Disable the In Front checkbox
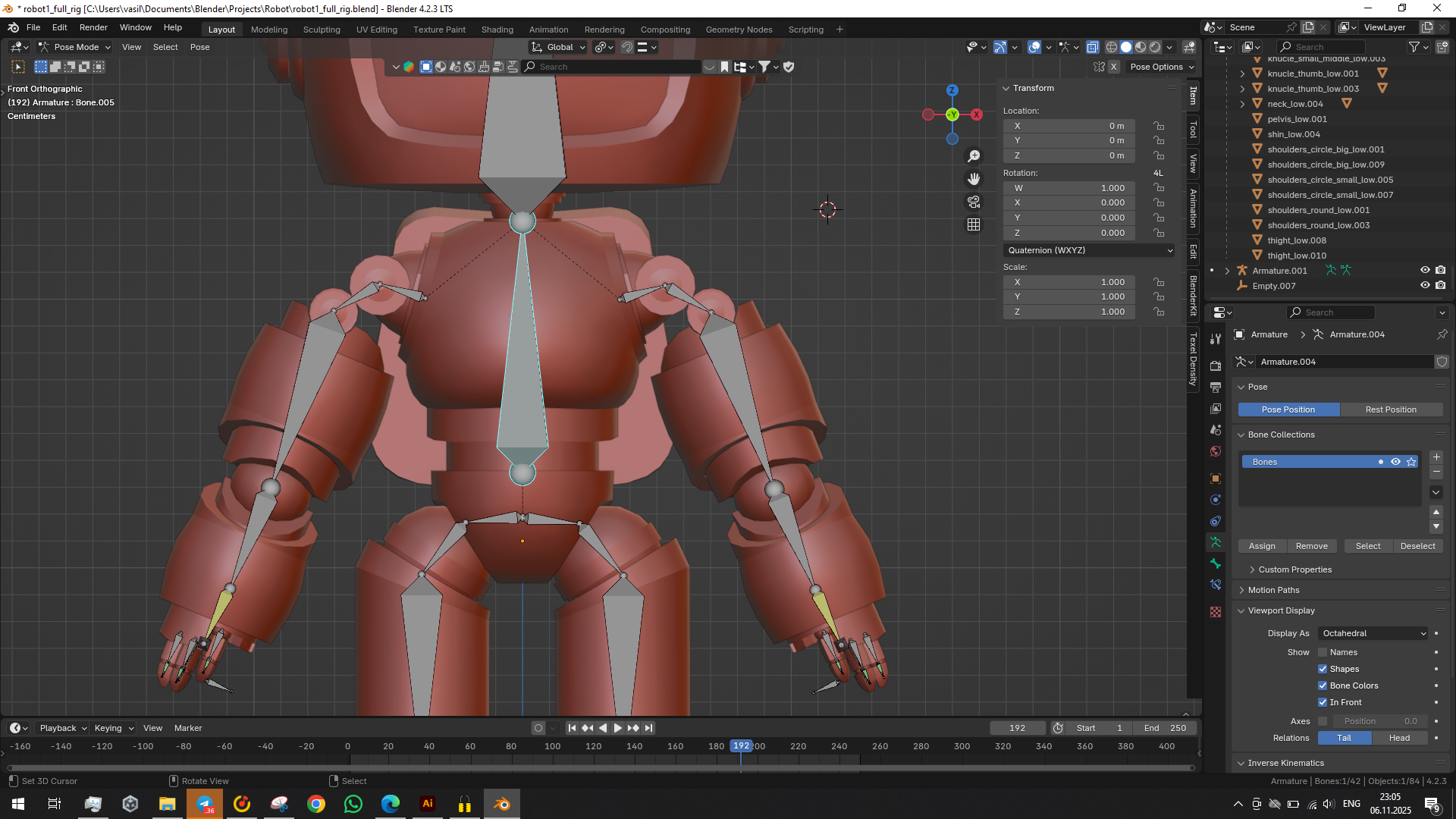Viewport: 1456px width, 819px height. [x=1323, y=702]
